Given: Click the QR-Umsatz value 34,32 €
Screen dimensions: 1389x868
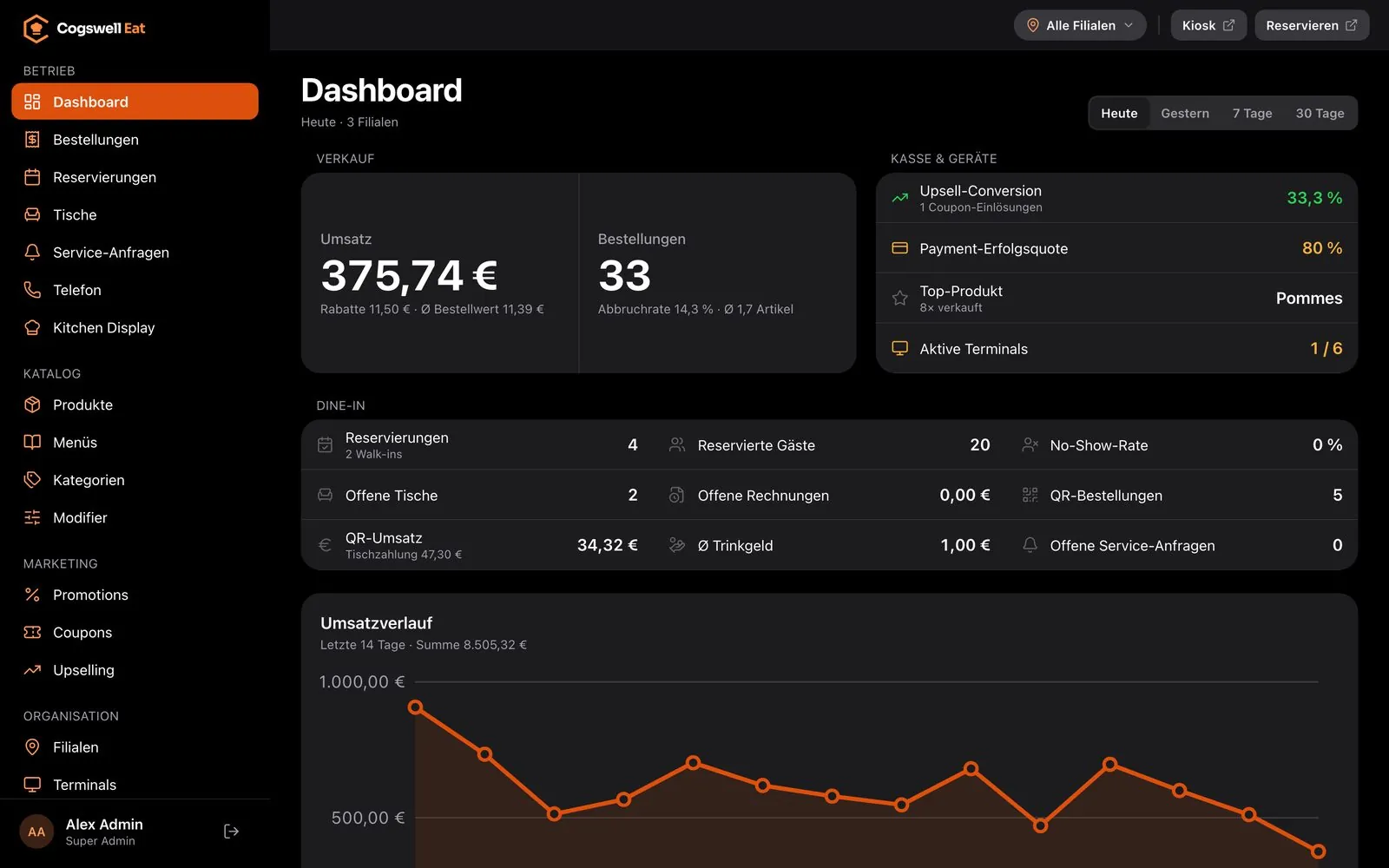Looking at the screenshot, I should [608, 545].
